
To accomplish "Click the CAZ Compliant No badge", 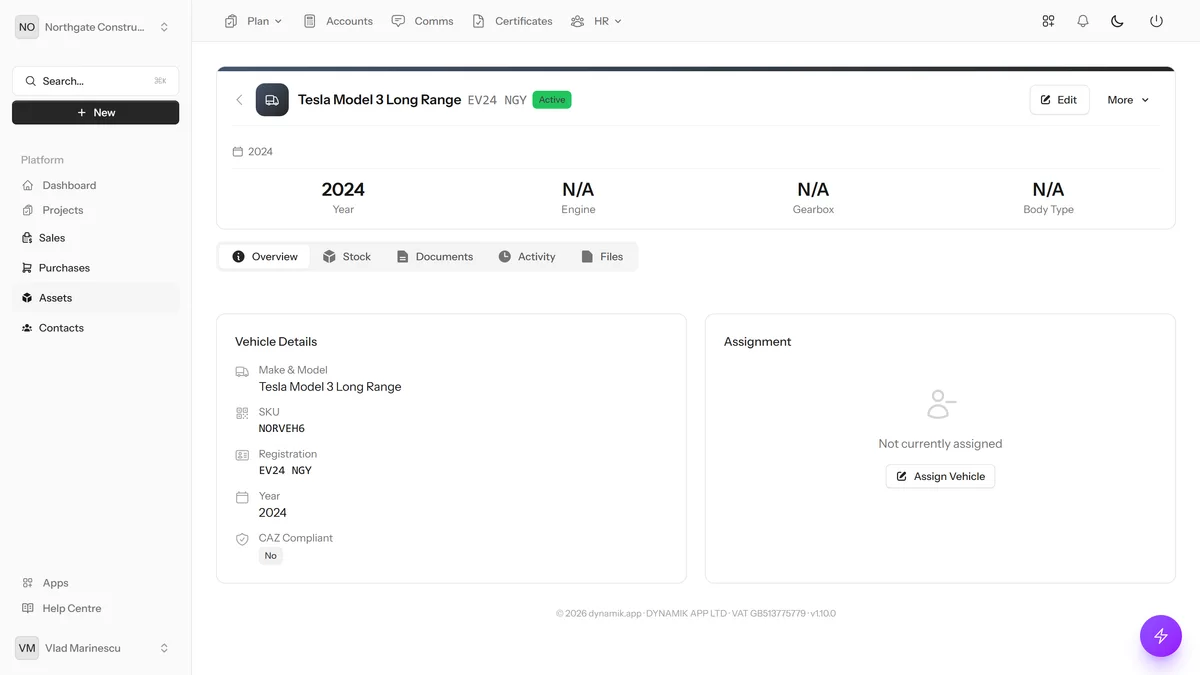I will pos(271,555).
